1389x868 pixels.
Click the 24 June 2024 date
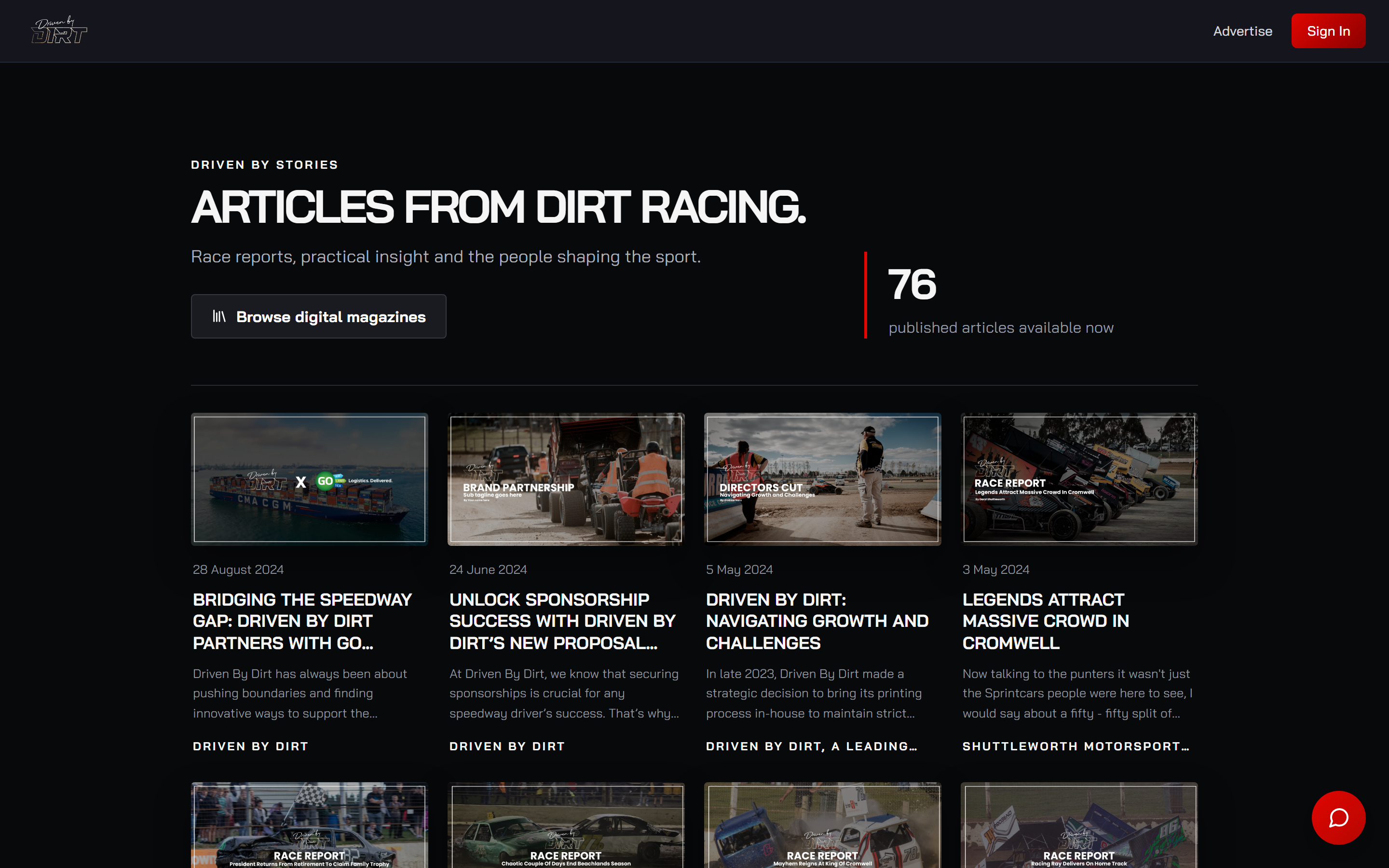pos(488,570)
